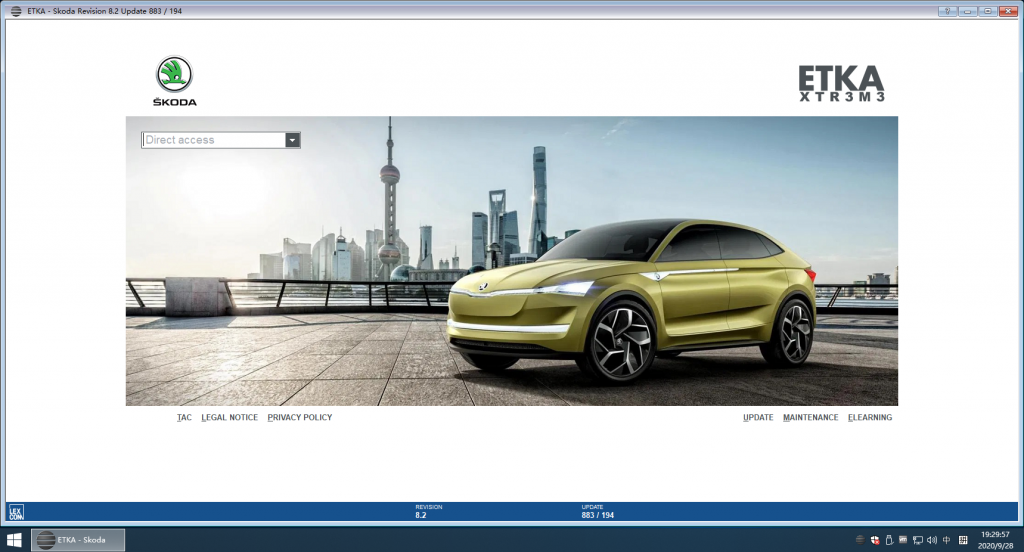
Task: Switch the Chinese input mode indicator
Action: (x=946, y=540)
